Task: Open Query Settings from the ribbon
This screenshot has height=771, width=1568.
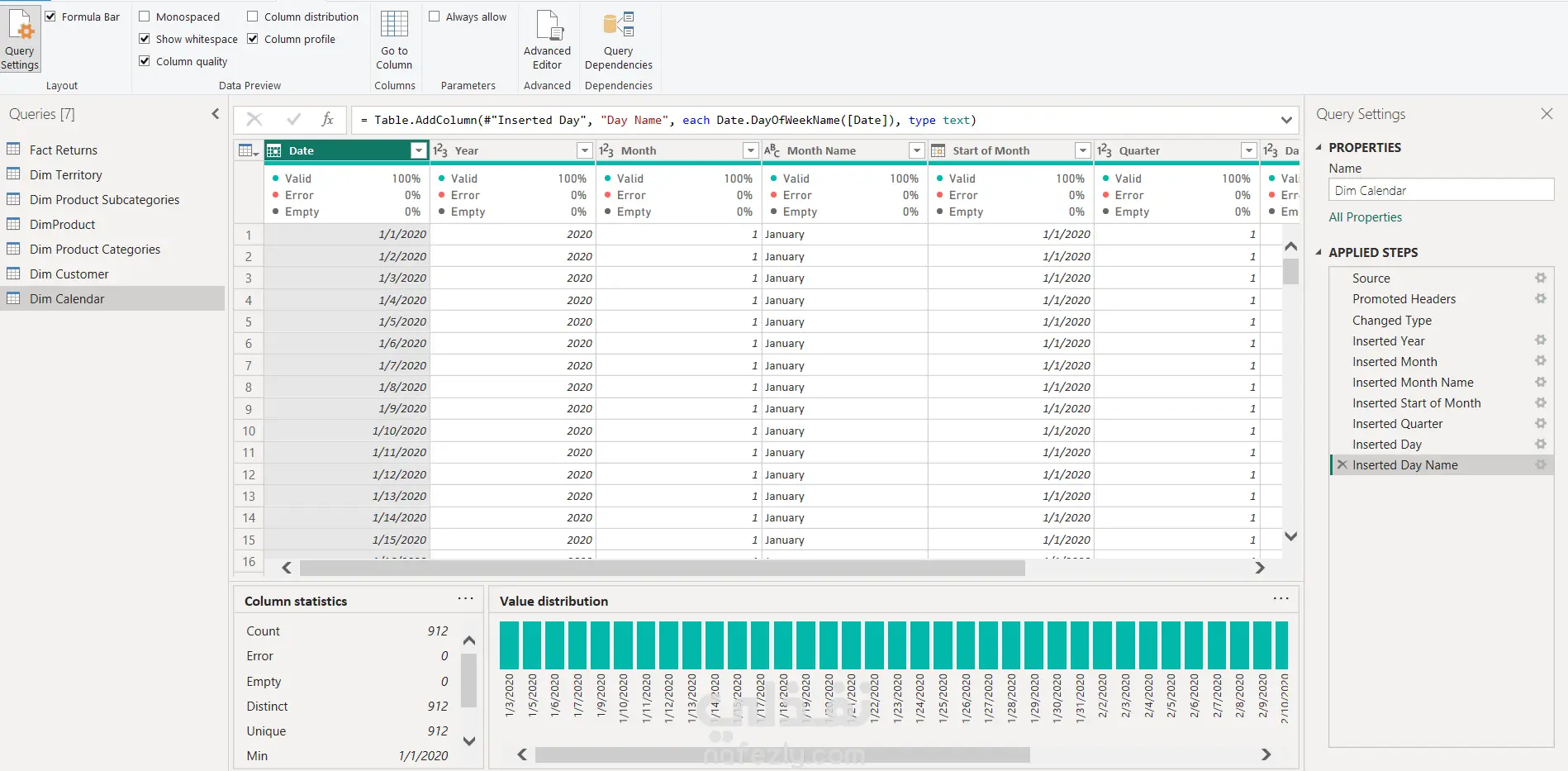Action: coord(20,40)
